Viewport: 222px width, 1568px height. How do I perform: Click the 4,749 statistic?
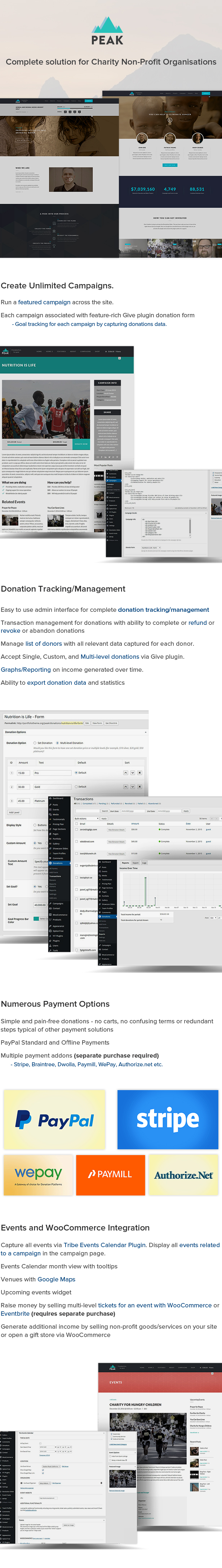[170, 189]
